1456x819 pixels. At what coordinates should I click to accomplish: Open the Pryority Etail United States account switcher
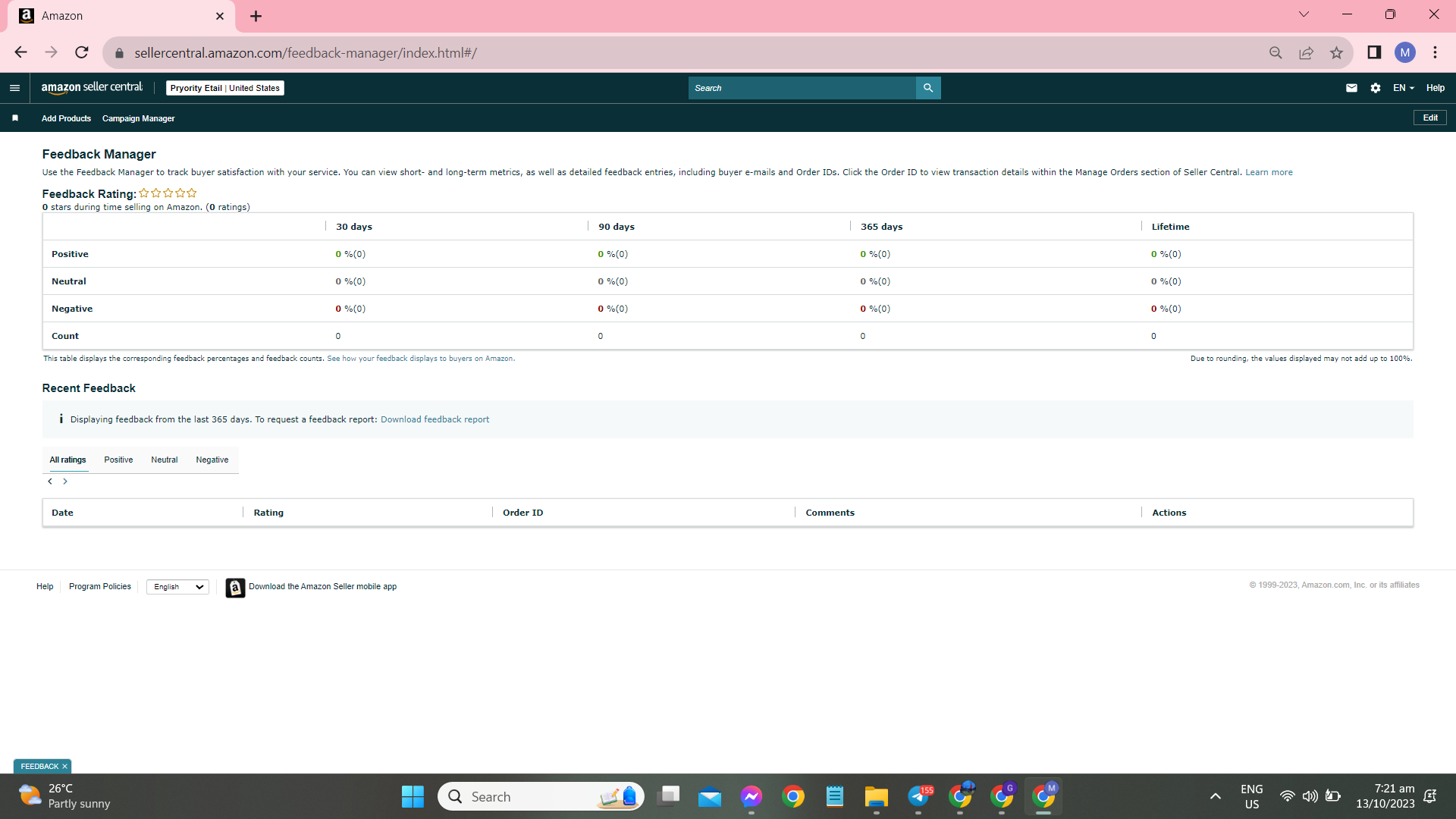225,88
